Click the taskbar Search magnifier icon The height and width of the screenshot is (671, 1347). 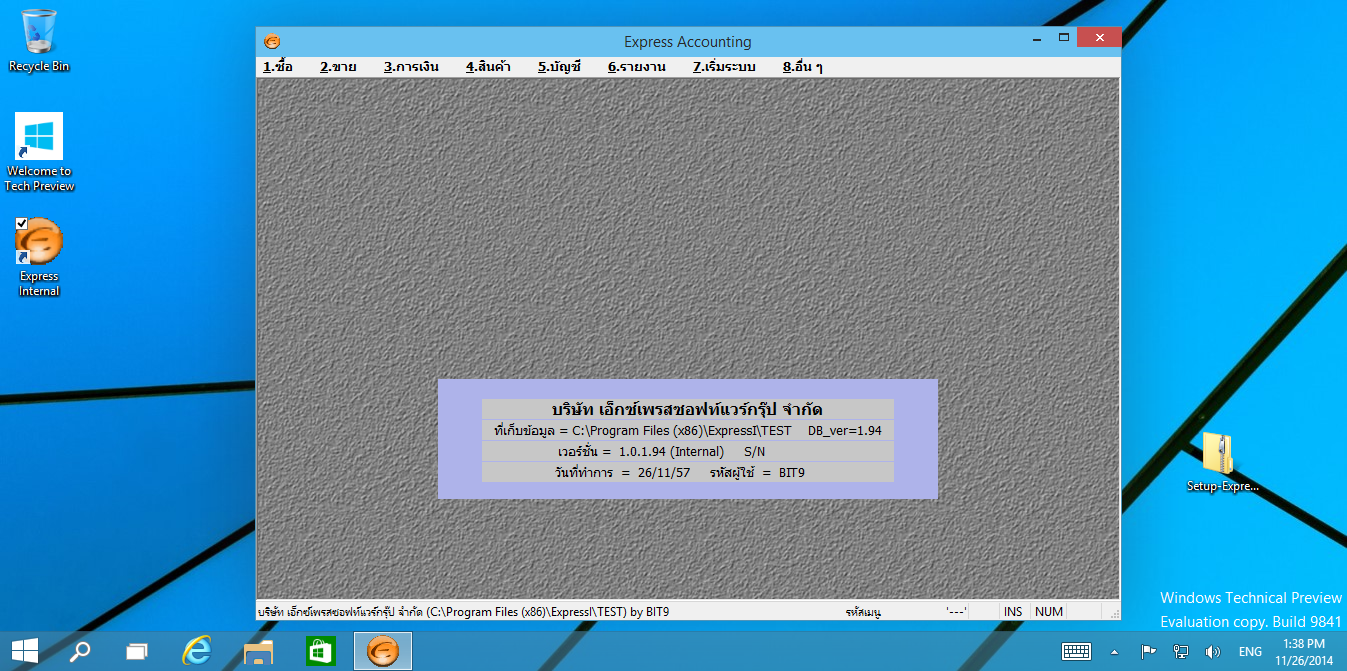click(79, 651)
